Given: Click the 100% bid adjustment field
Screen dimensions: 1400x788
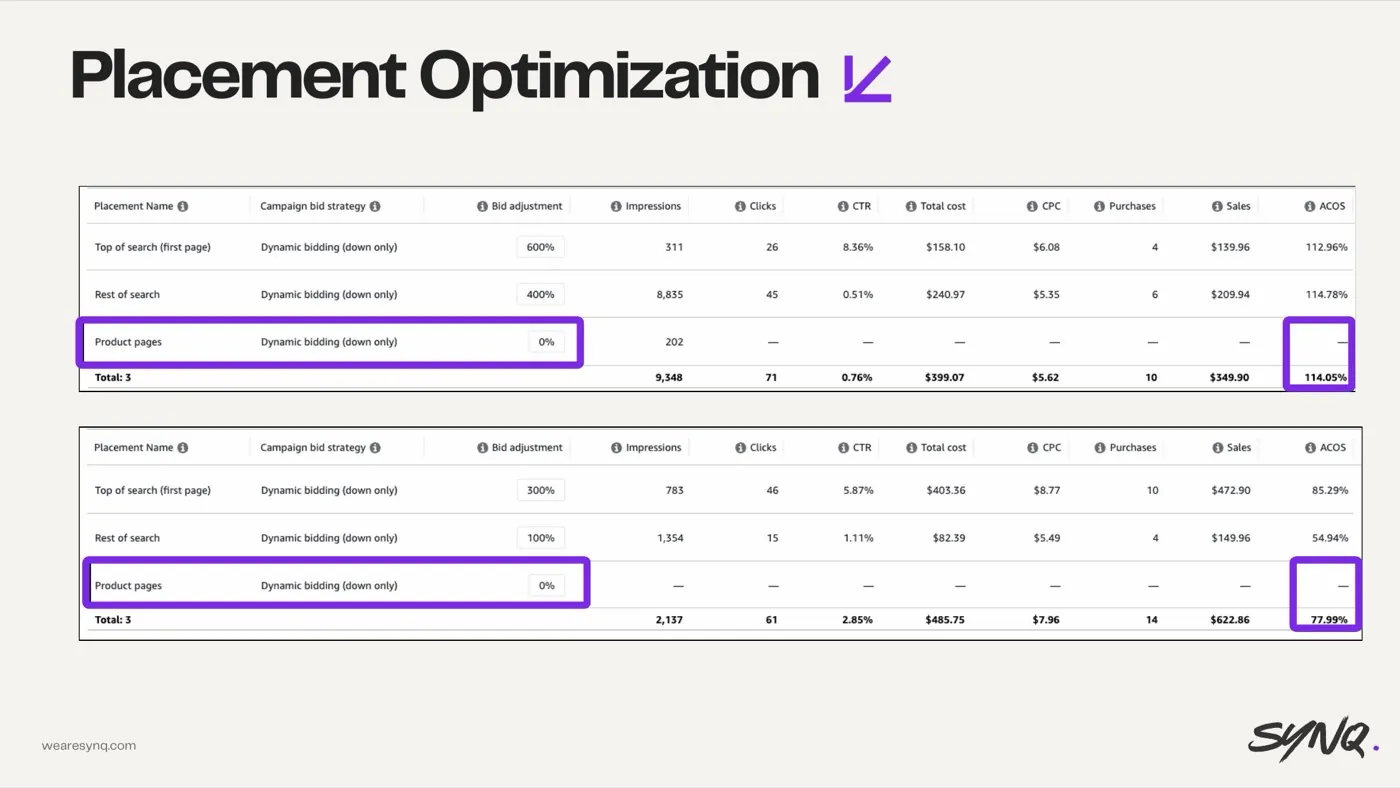Looking at the screenshot, I should (541, 538).
